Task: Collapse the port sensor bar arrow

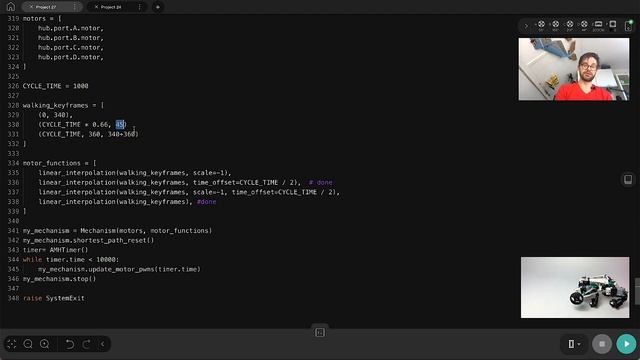Action: [526, 26]
